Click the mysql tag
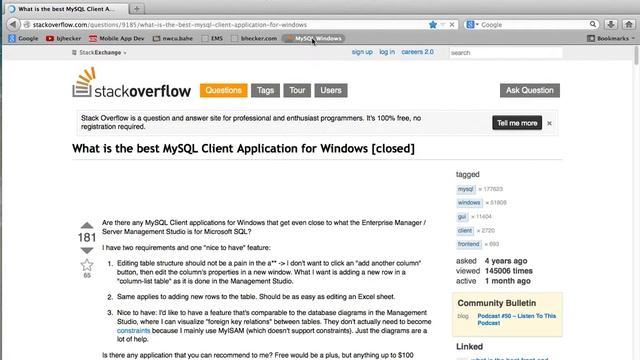Viewport: 640px width, 360px height. point(466,189)
